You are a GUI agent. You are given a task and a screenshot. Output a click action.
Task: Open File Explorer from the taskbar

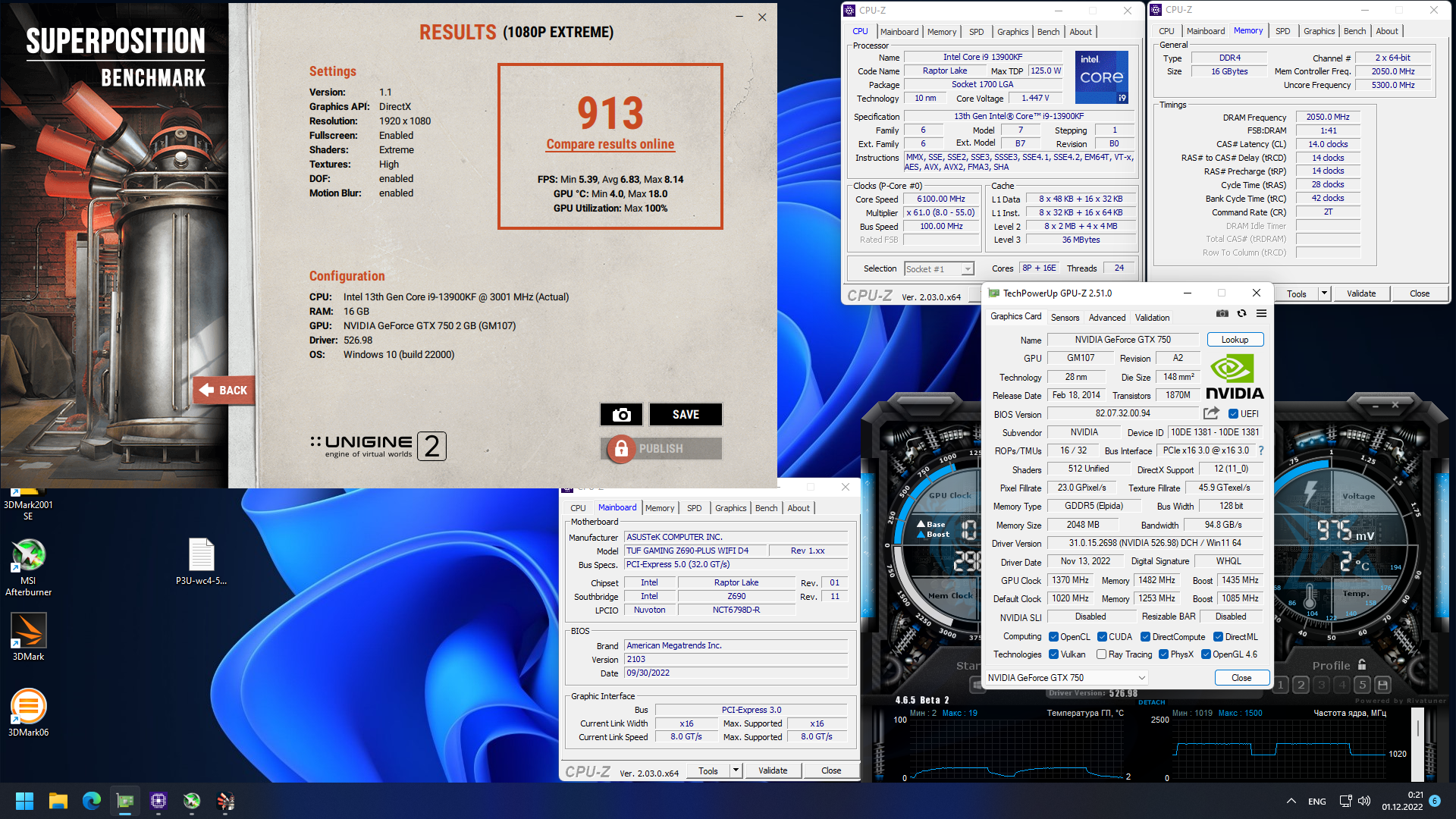tap(58, 801)
